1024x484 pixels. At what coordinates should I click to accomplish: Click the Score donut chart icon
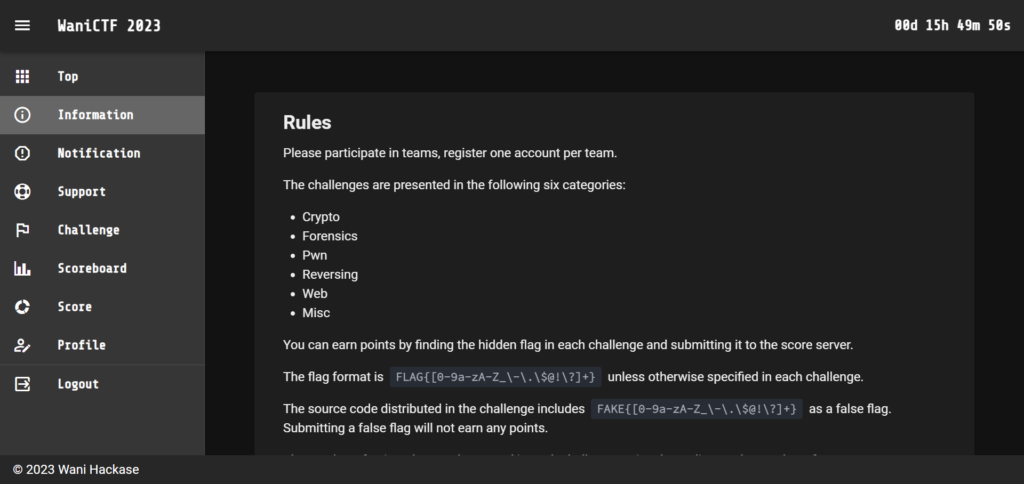[22, 307]
